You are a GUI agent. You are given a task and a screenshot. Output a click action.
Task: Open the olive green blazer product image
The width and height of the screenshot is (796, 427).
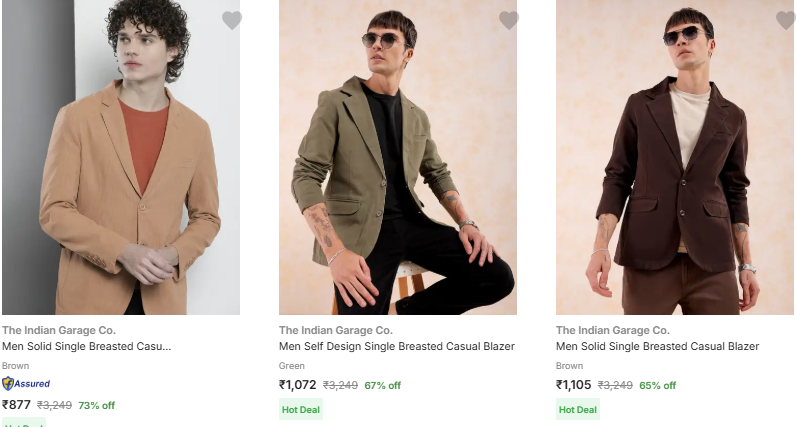coord(398,160)
